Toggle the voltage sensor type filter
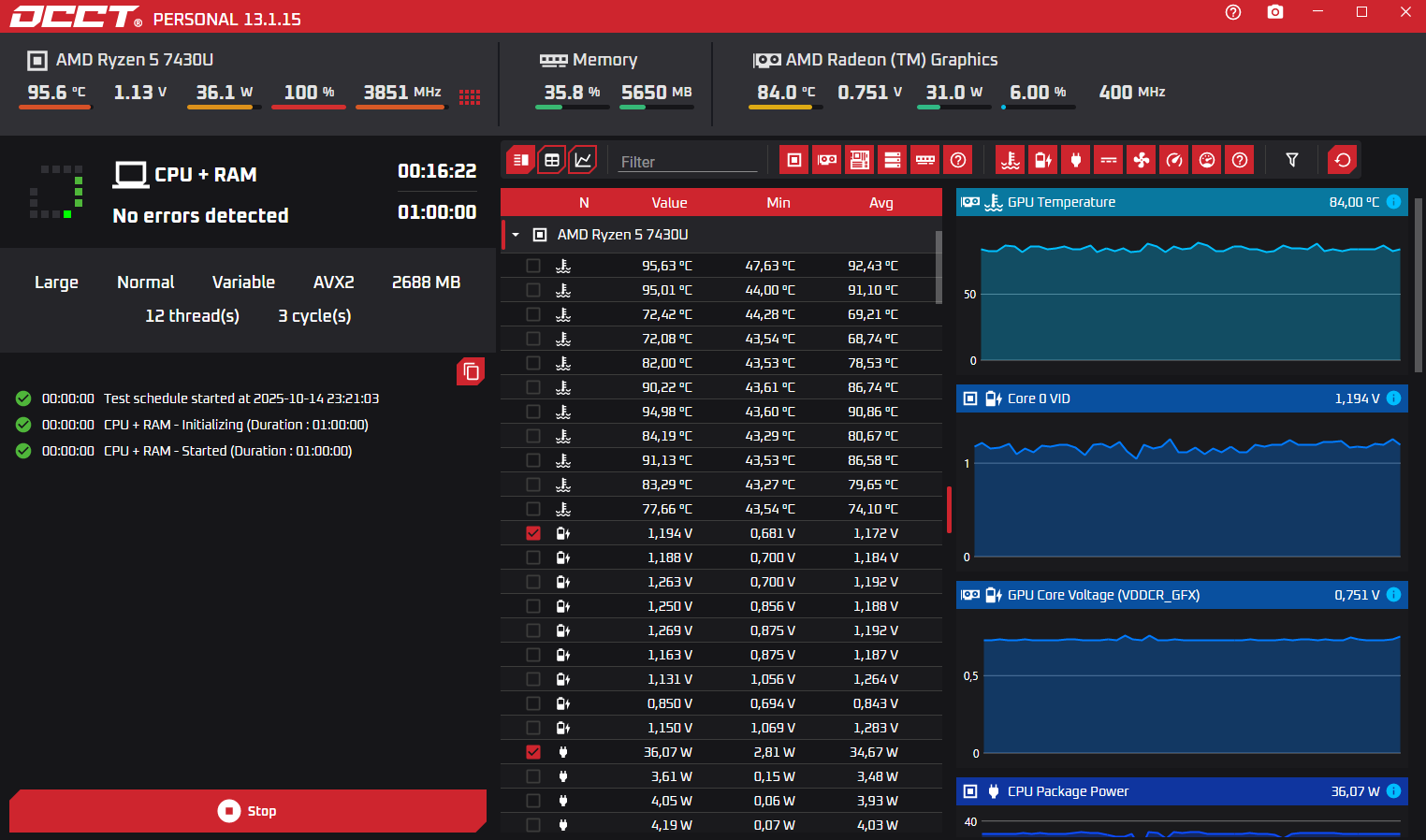 coord(1043,160)
